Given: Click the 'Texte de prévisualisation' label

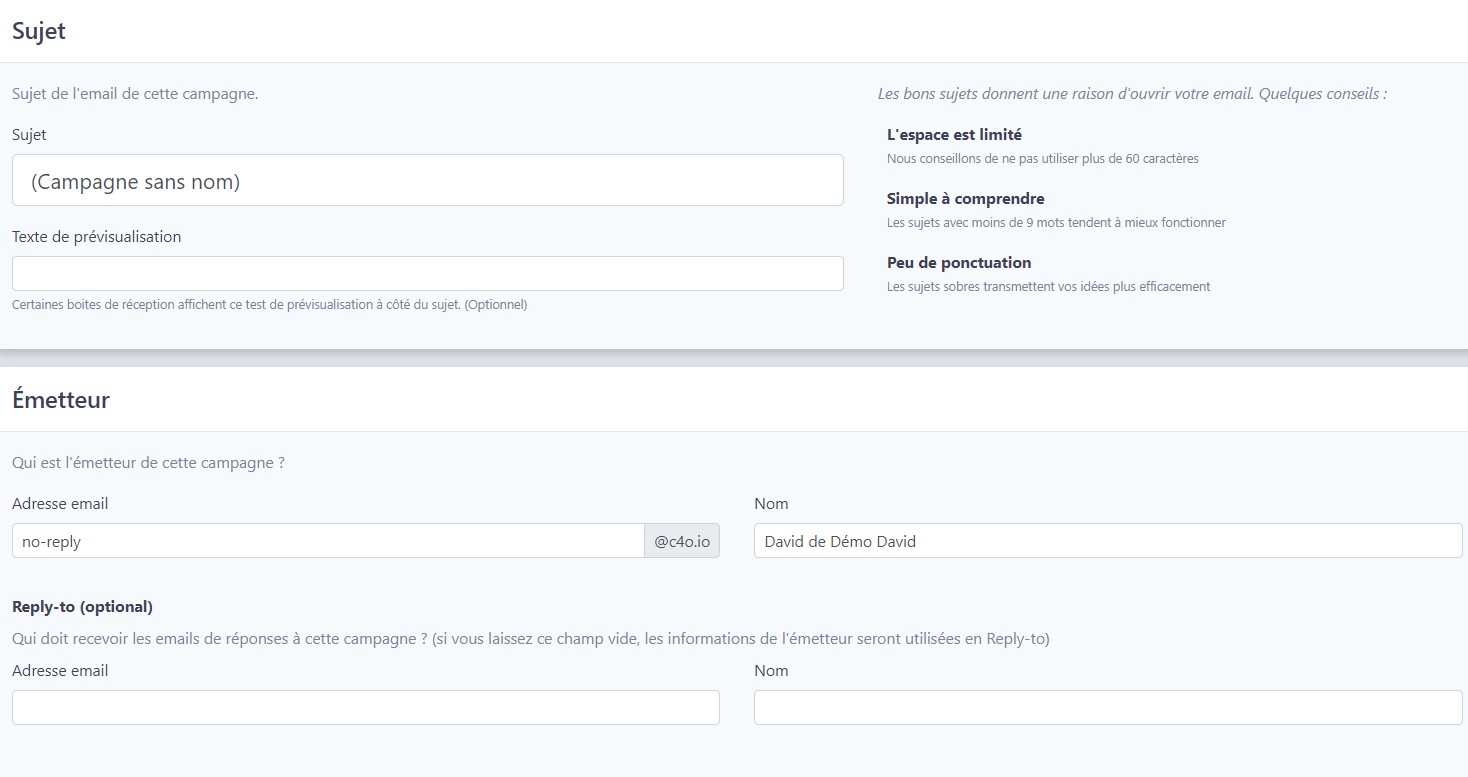Looking at the screenshot, I should [x=97, y=237].
